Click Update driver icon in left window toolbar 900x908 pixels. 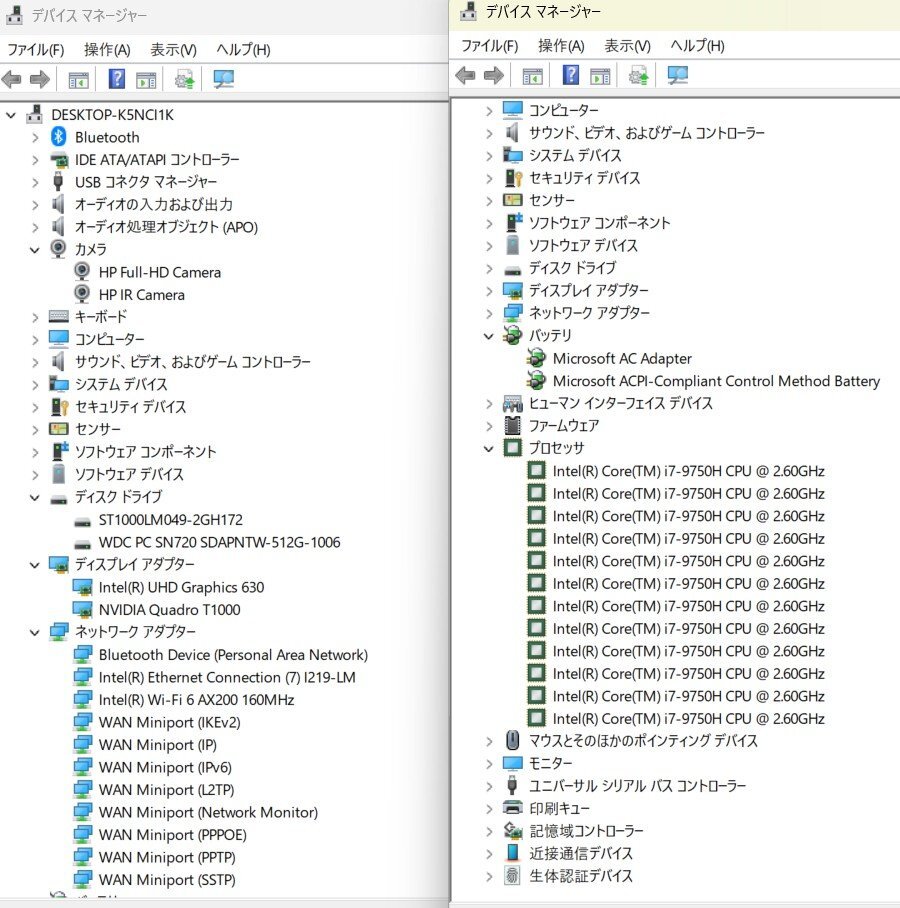185,79
